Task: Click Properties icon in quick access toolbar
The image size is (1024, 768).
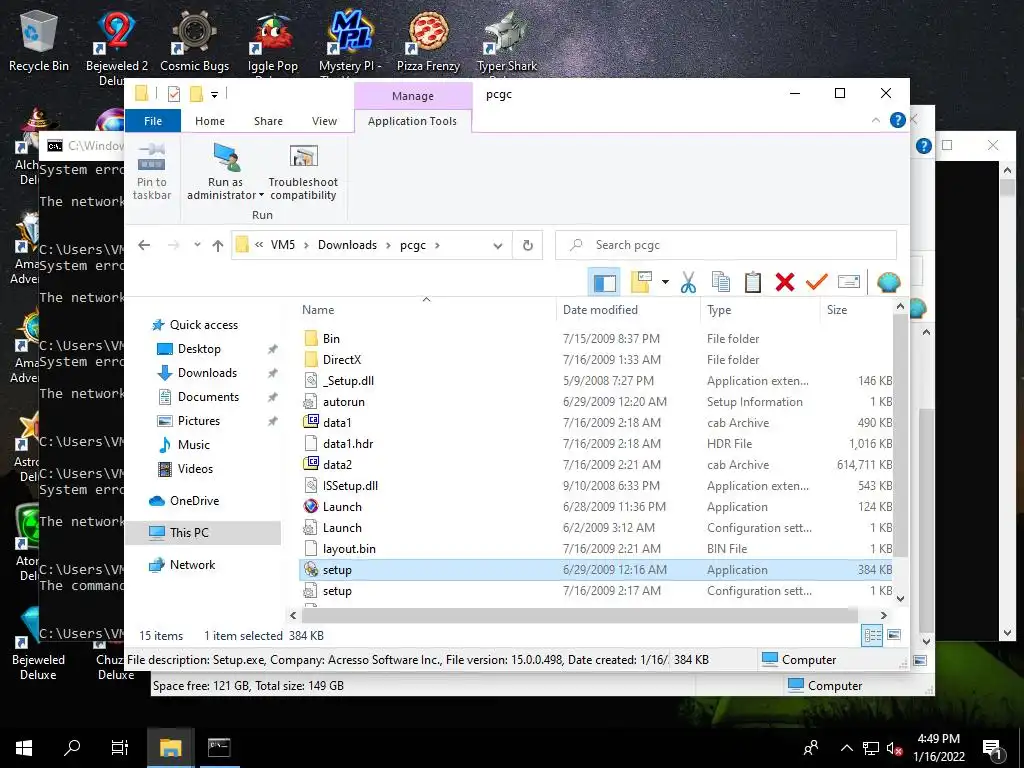Action: pos(174,94)
